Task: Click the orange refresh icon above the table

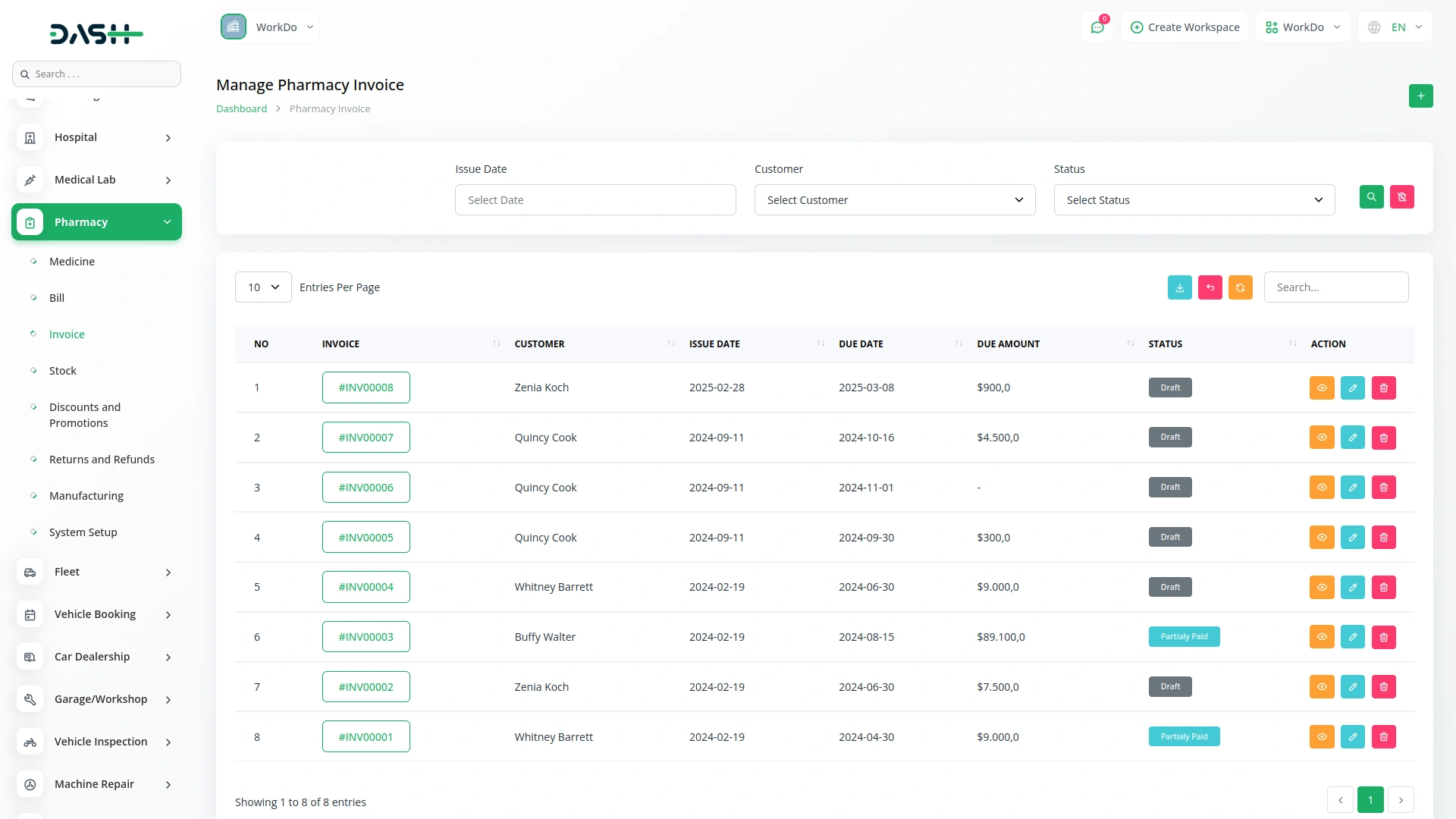Action: click(1240, 287)
